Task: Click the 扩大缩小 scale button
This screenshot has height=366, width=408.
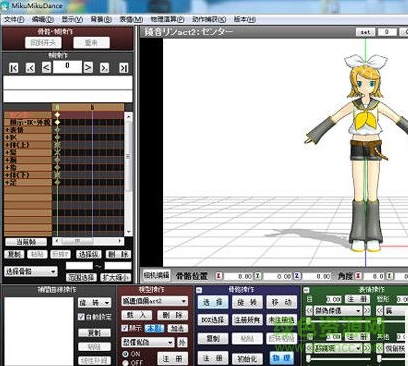Action: 116,277
